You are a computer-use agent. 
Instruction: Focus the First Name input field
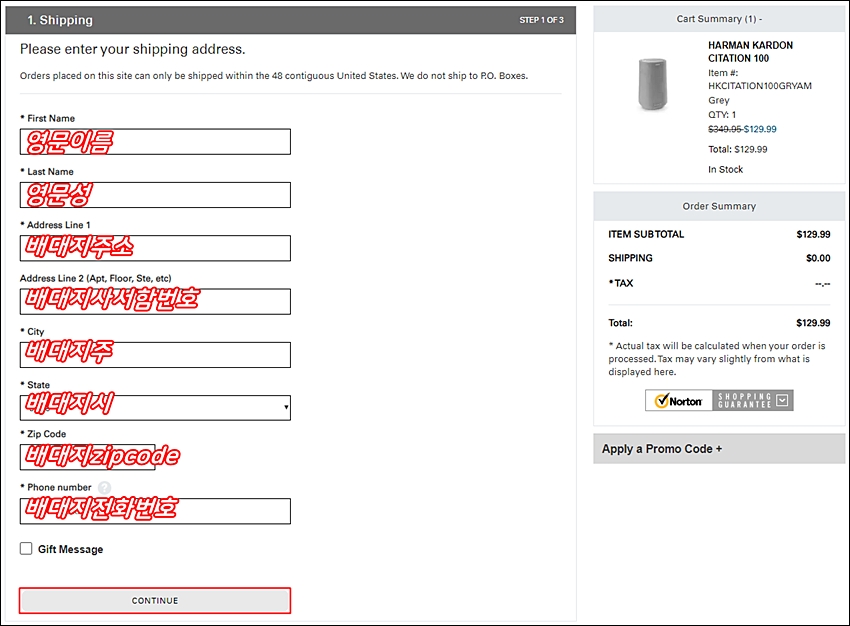coord(155,141)
